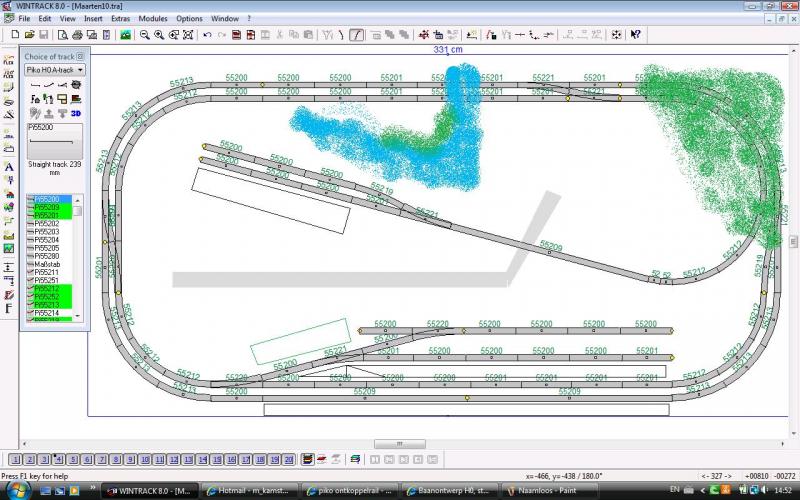Open the File menu
The width and height of the screenshot is (800, 500).
click(x=24, y=18)
